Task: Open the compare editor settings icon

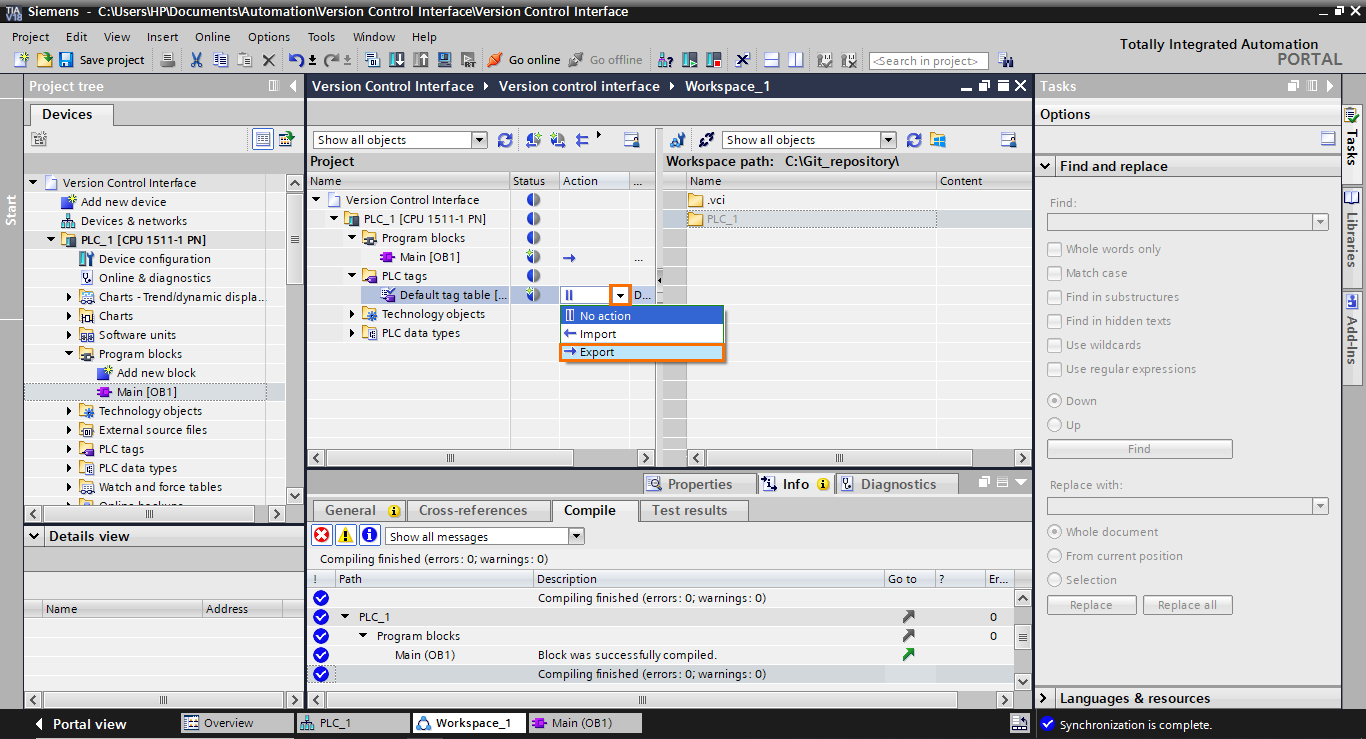Action: 630,139
